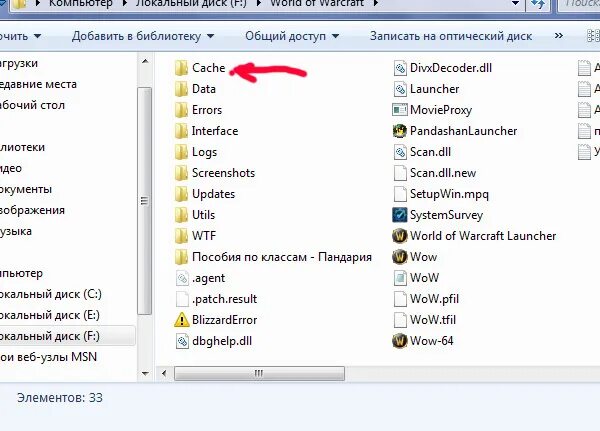Screen dimensions: 600x431
Task: Select Локальный диск (C:) in navigation pane
Action: tap(51, 294)
